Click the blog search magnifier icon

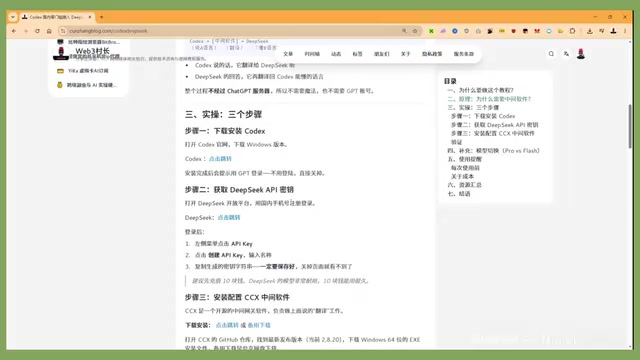pos(551,54)
